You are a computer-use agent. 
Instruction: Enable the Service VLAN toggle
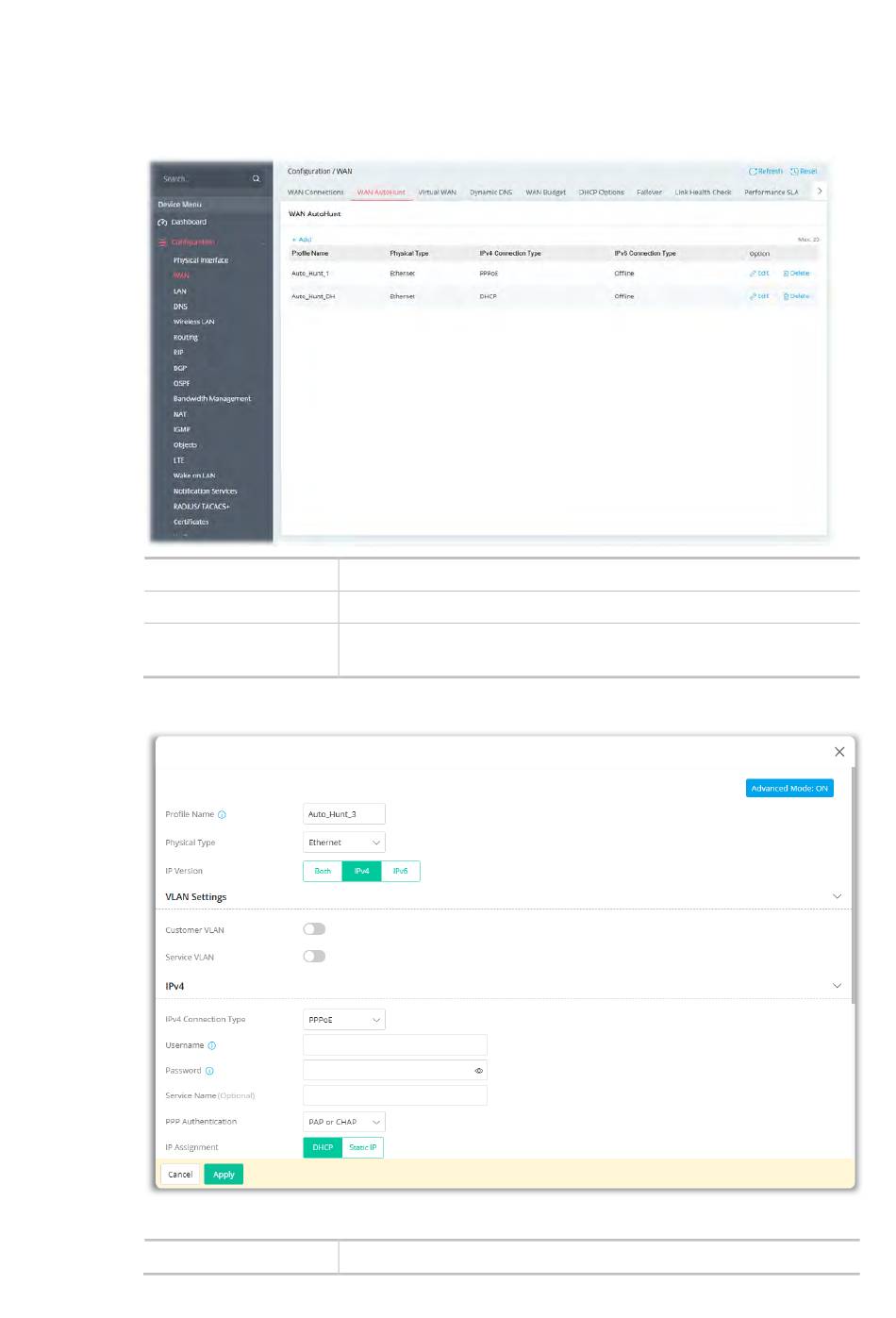[x=314, y=957]
